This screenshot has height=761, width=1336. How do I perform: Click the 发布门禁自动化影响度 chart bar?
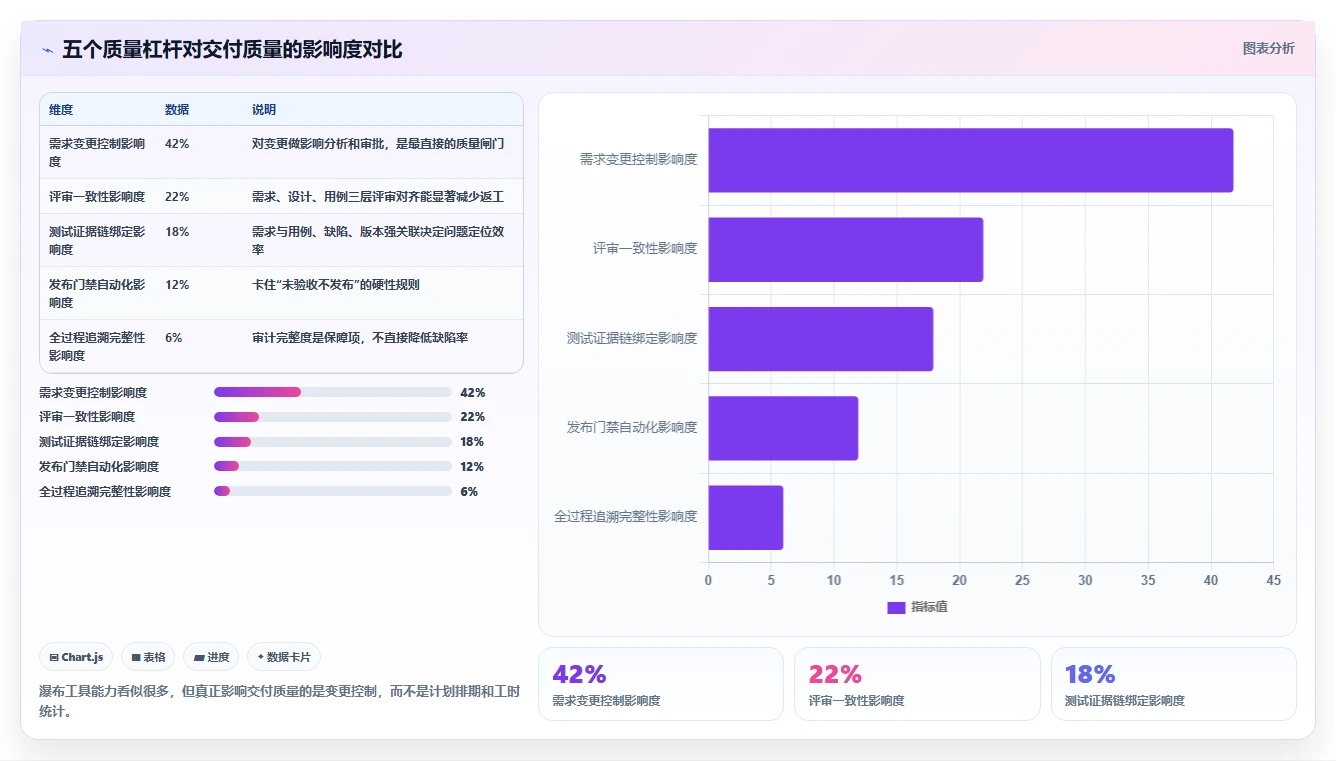pyautogui.click(x=783, y=428)
